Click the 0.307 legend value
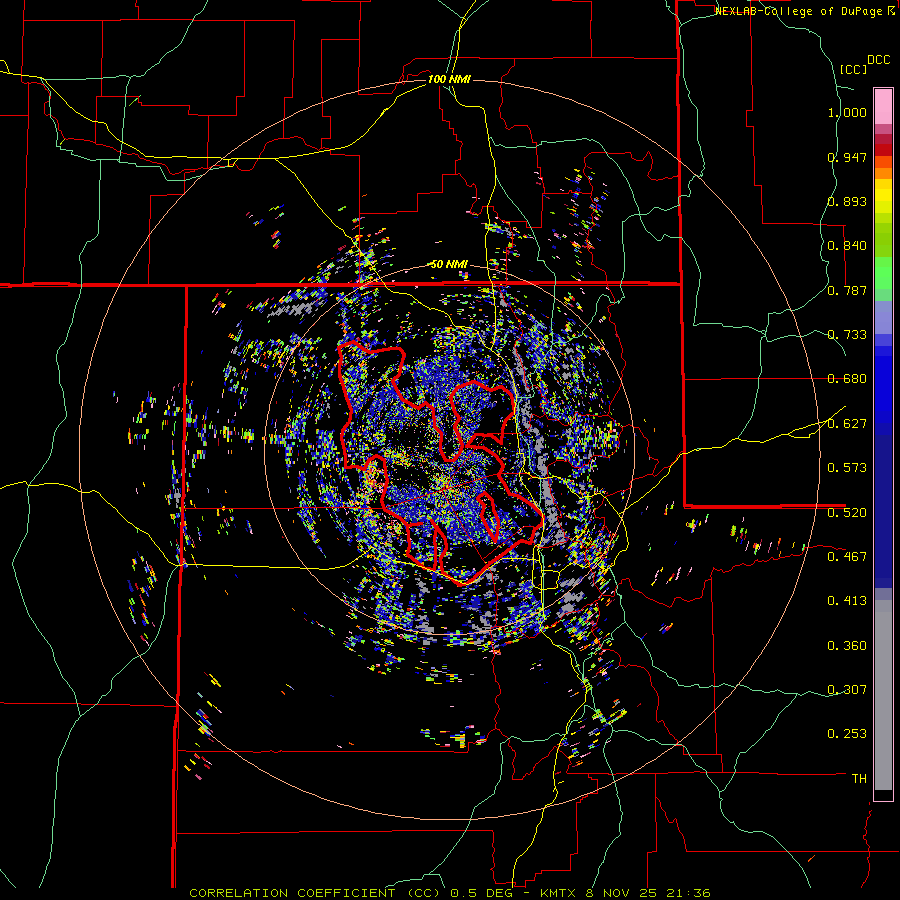Viewport: 900px width, 900px height. coord(847,689)
